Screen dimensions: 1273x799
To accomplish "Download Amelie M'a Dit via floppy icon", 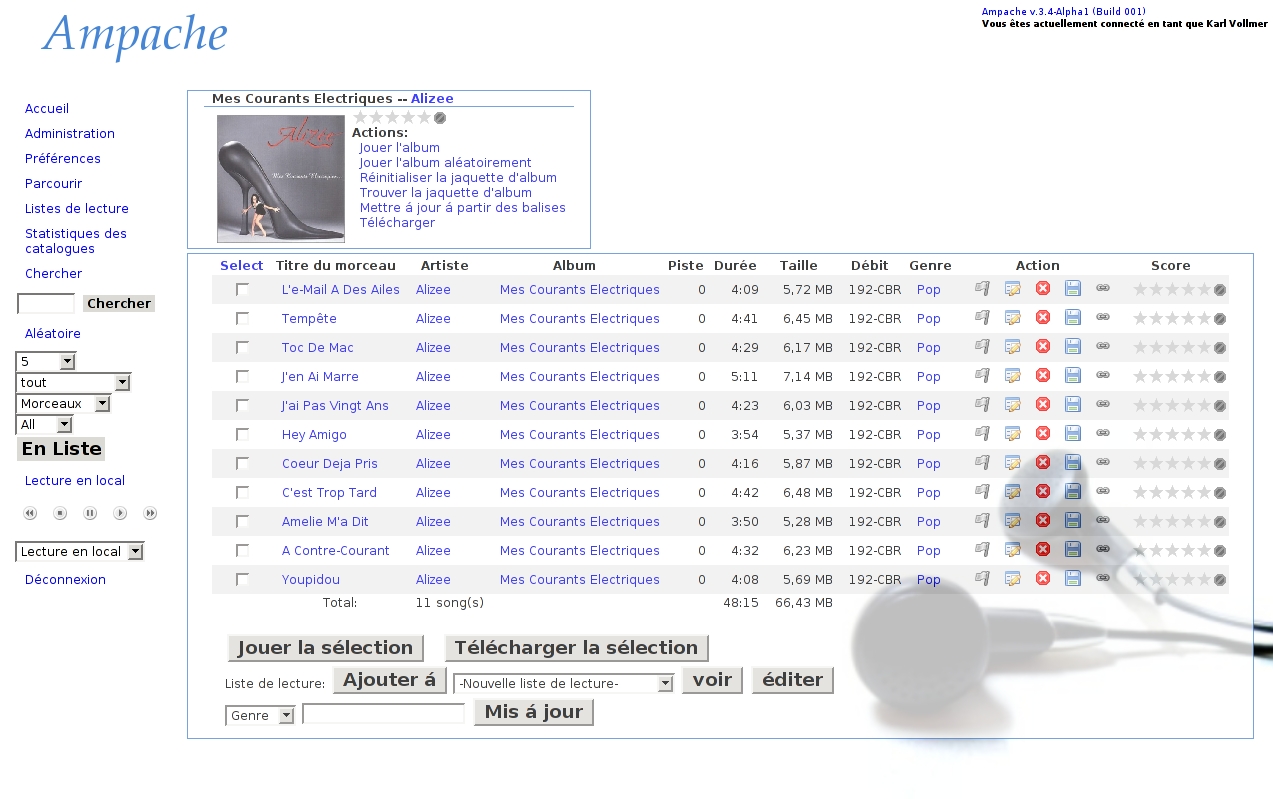I will click(x=1073, y=521).
